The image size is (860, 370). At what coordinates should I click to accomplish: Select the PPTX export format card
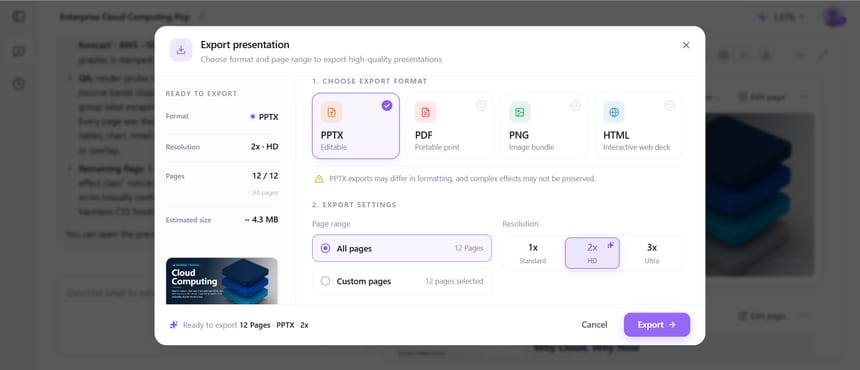pyautogui.click(x=355, y=126)
